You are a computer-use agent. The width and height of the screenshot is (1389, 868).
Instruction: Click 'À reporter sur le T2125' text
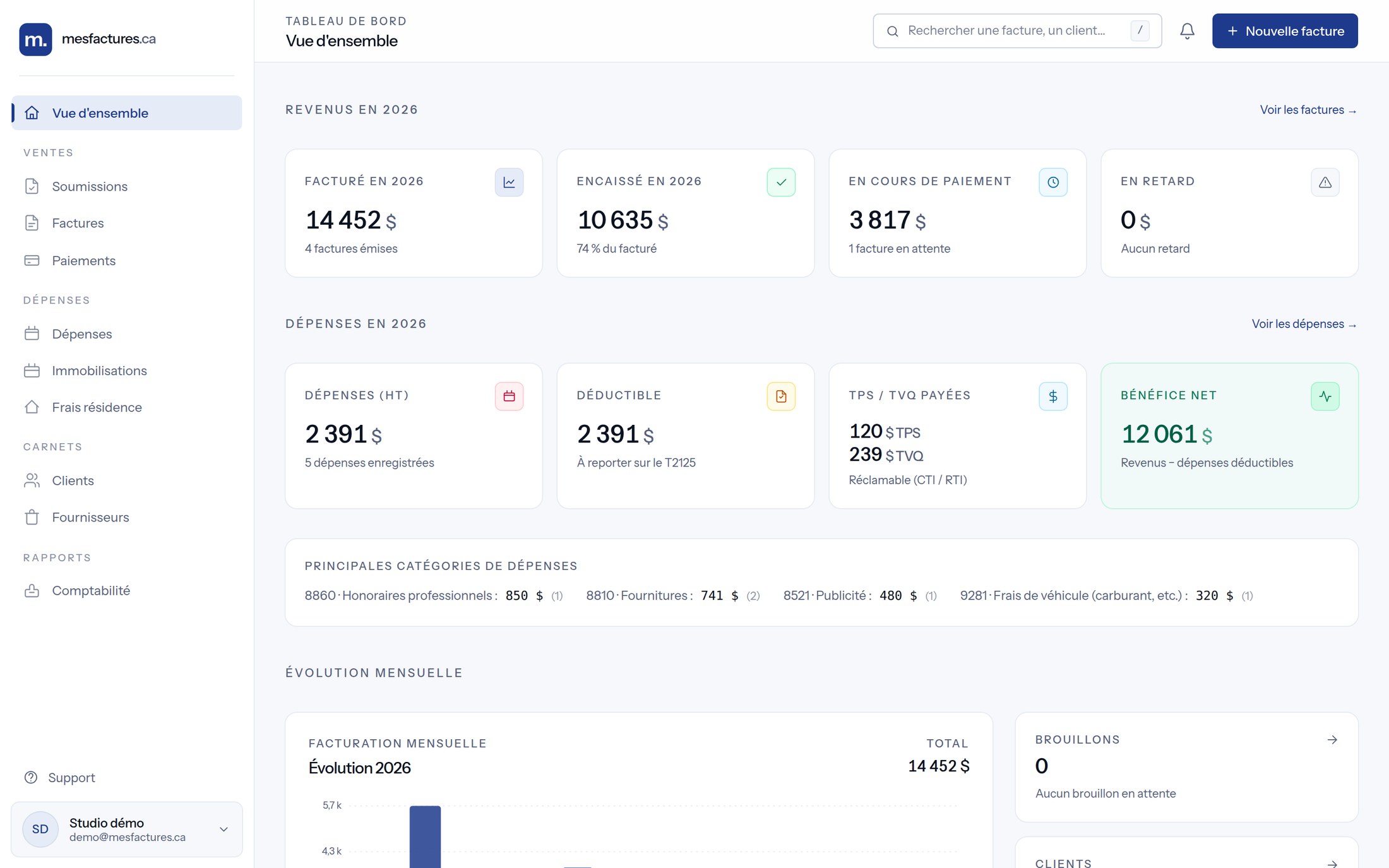coord(636,463)
